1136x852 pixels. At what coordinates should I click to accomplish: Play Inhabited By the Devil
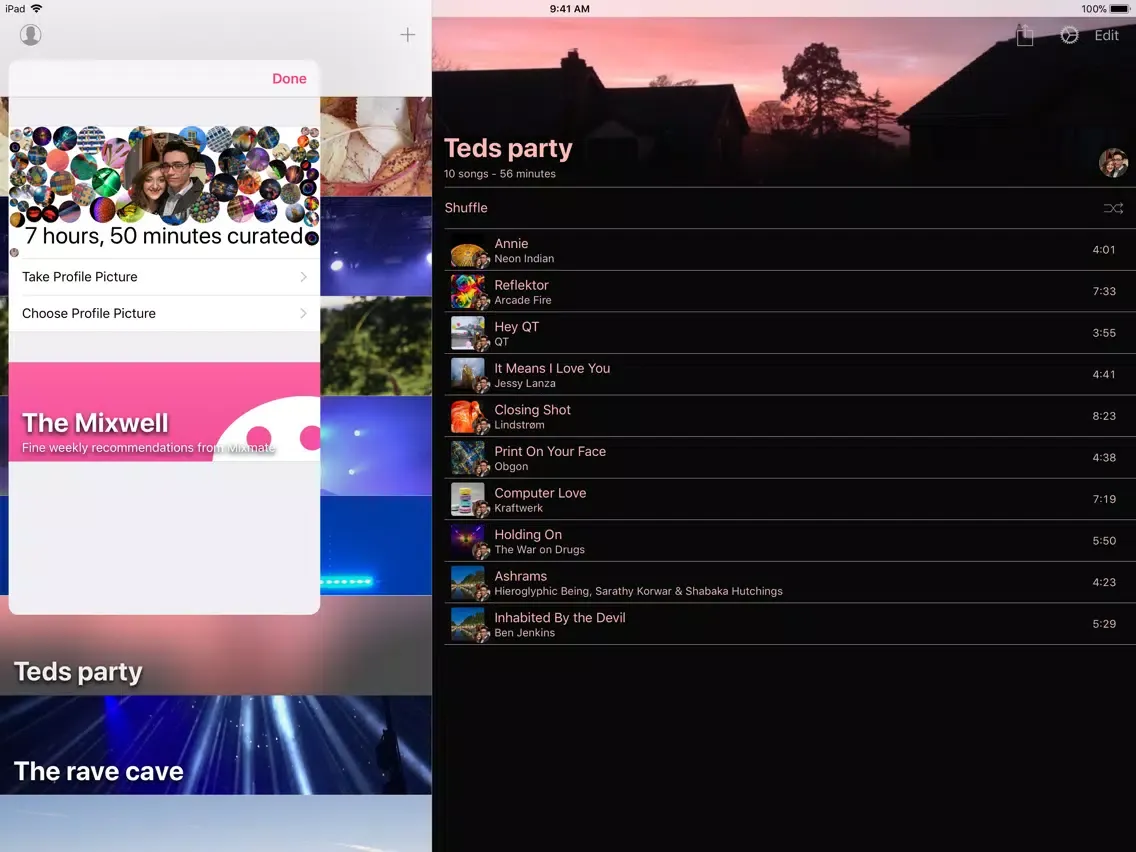pos(790,625)
